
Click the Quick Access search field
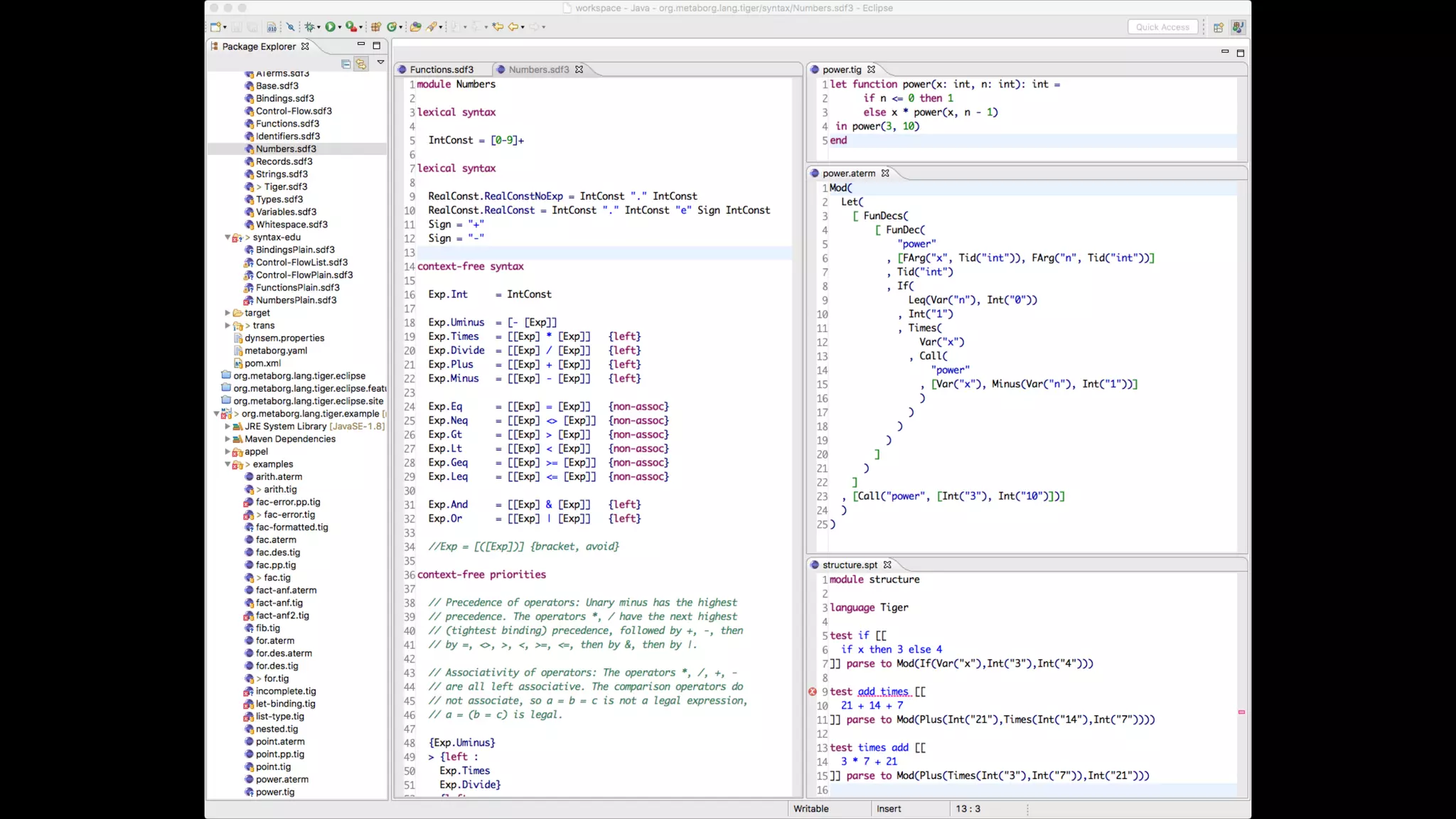pos(1162,27)
